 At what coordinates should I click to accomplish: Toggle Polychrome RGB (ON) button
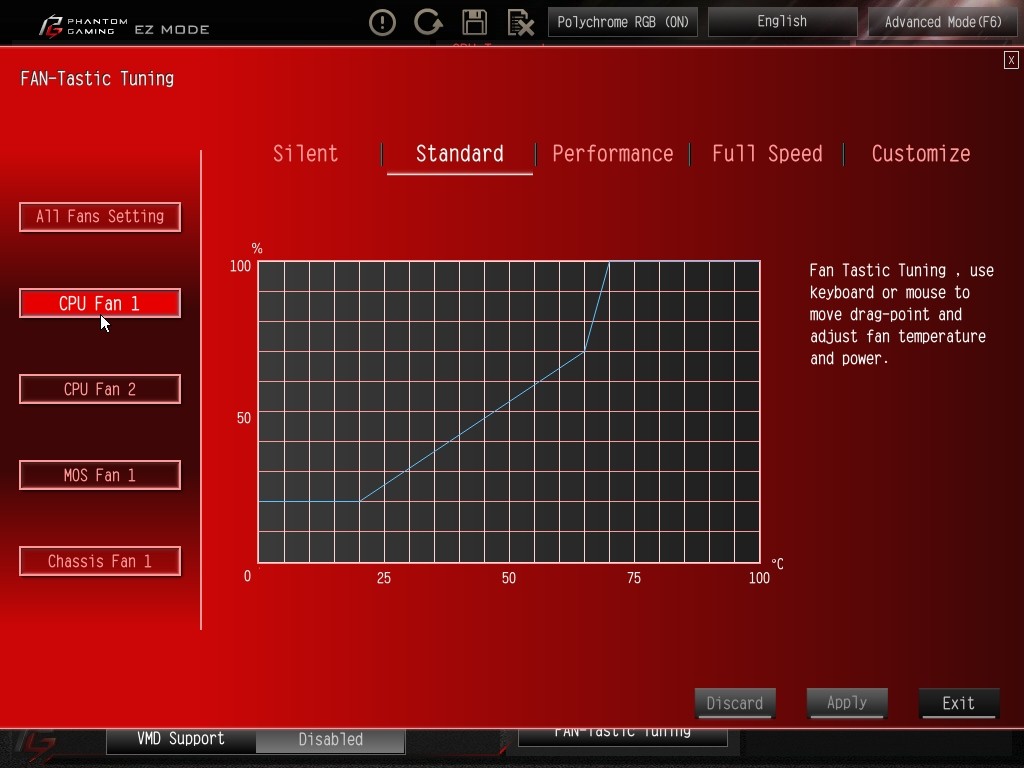pyautogui.click(x=623, y=22)
